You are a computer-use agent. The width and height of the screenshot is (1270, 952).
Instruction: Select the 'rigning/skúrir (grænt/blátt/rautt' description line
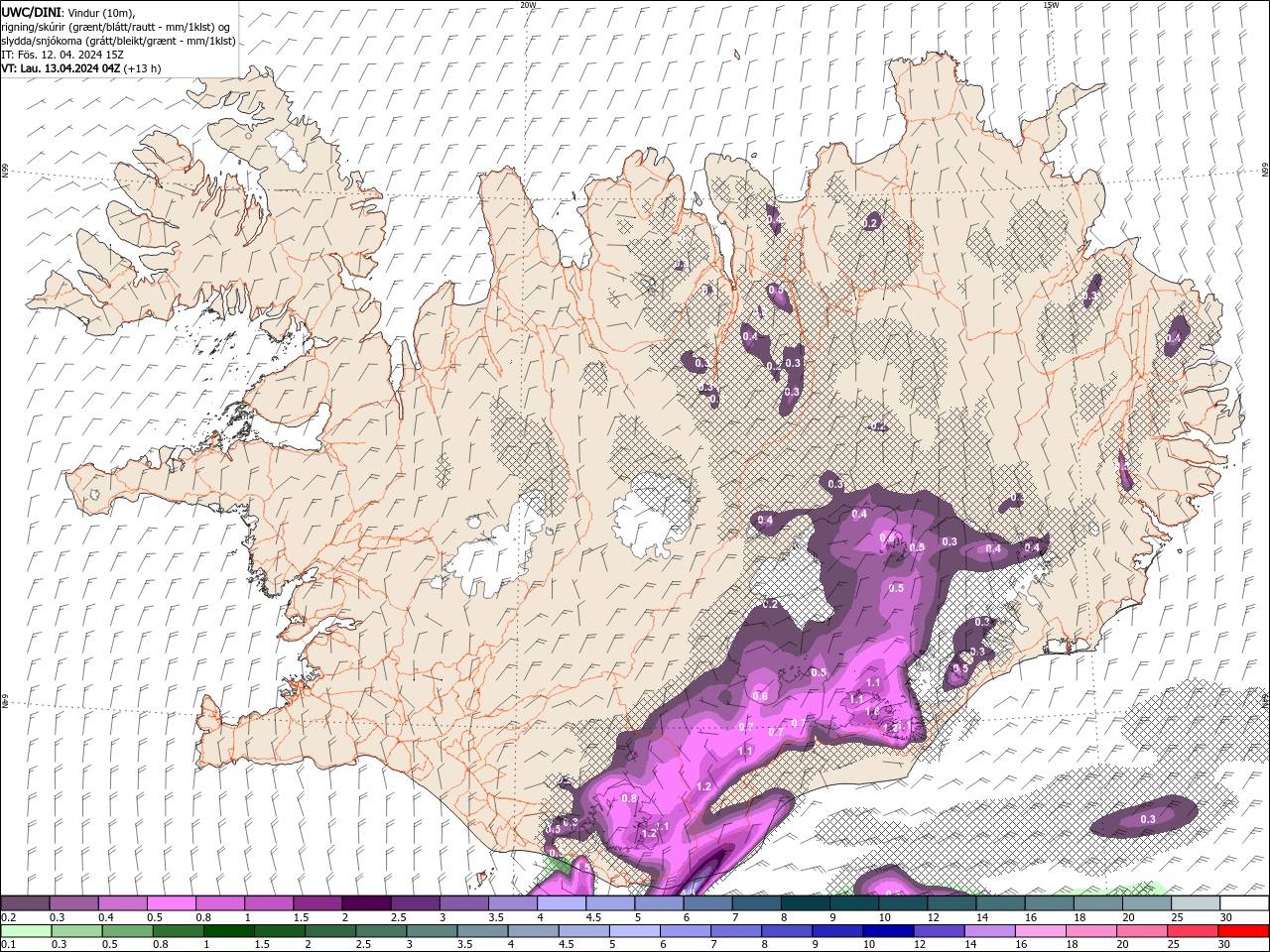click(115, 27)
